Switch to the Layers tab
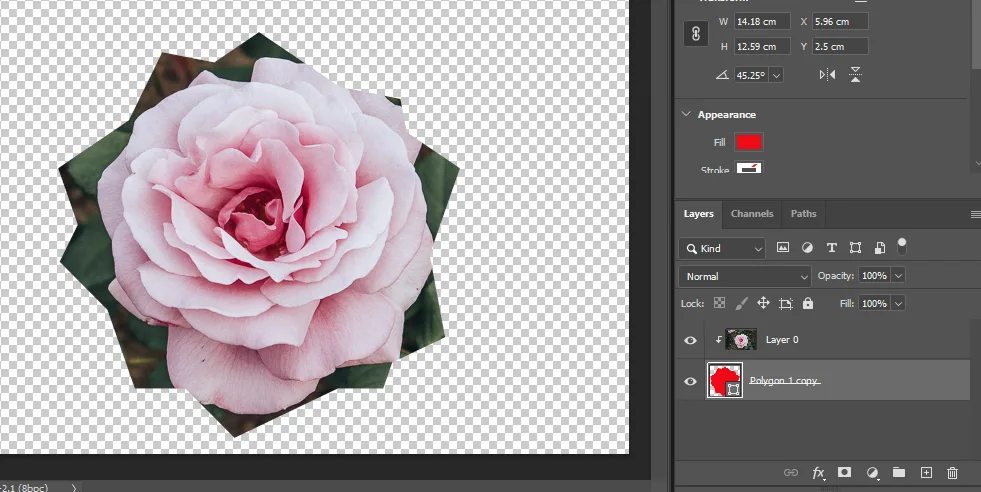981x492 pixels. [698, 213]
